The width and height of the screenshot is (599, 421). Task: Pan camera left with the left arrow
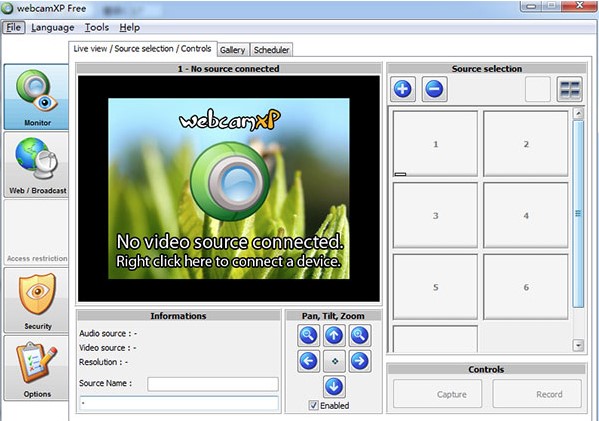tap(308, 361)
